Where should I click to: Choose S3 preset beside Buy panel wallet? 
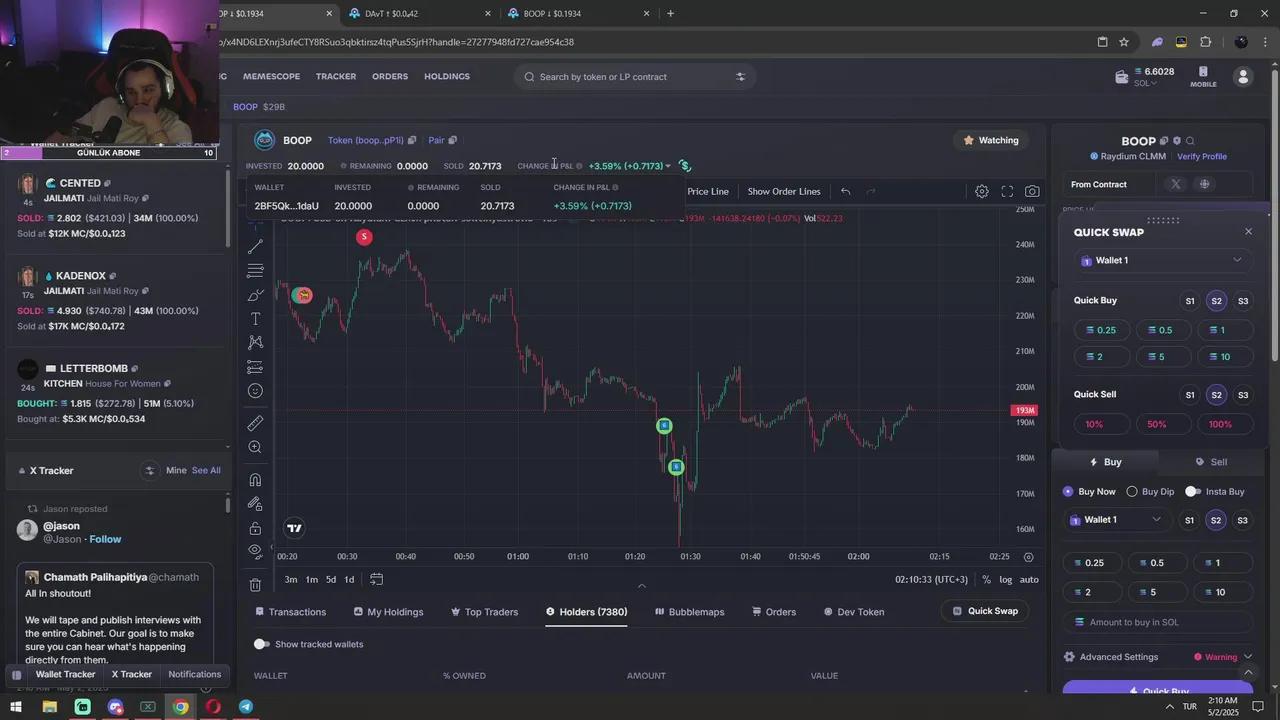(1242, 520)
